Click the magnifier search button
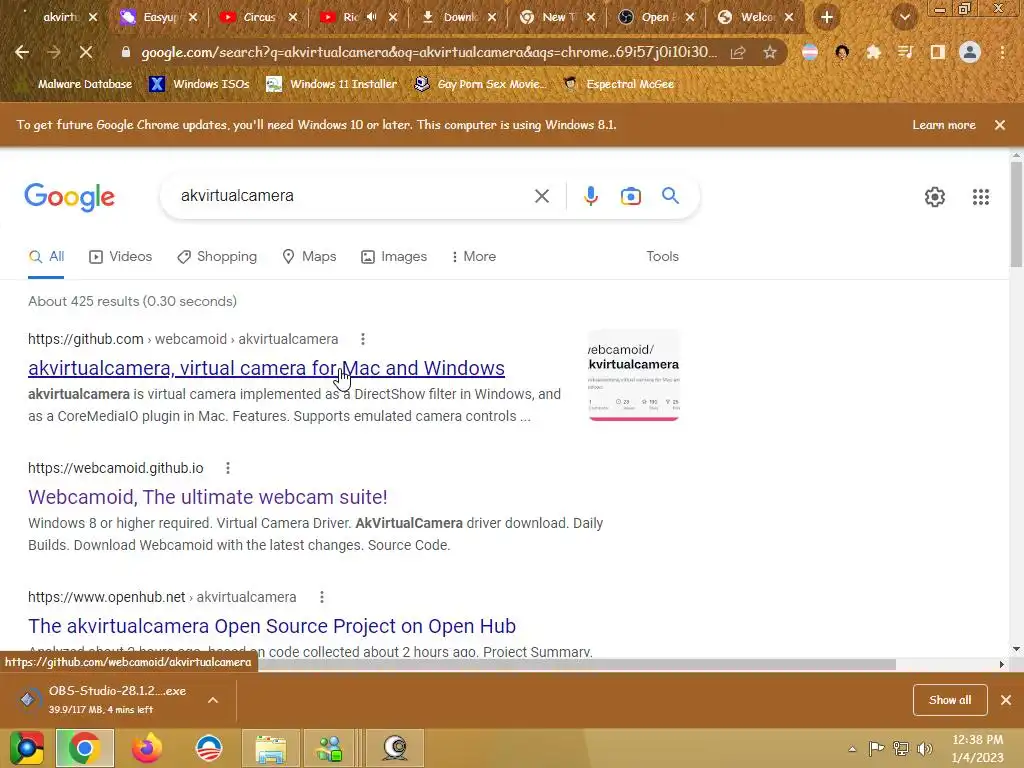Image resolution: width=1024 pixels, height=768 pixels. (670, 195)
